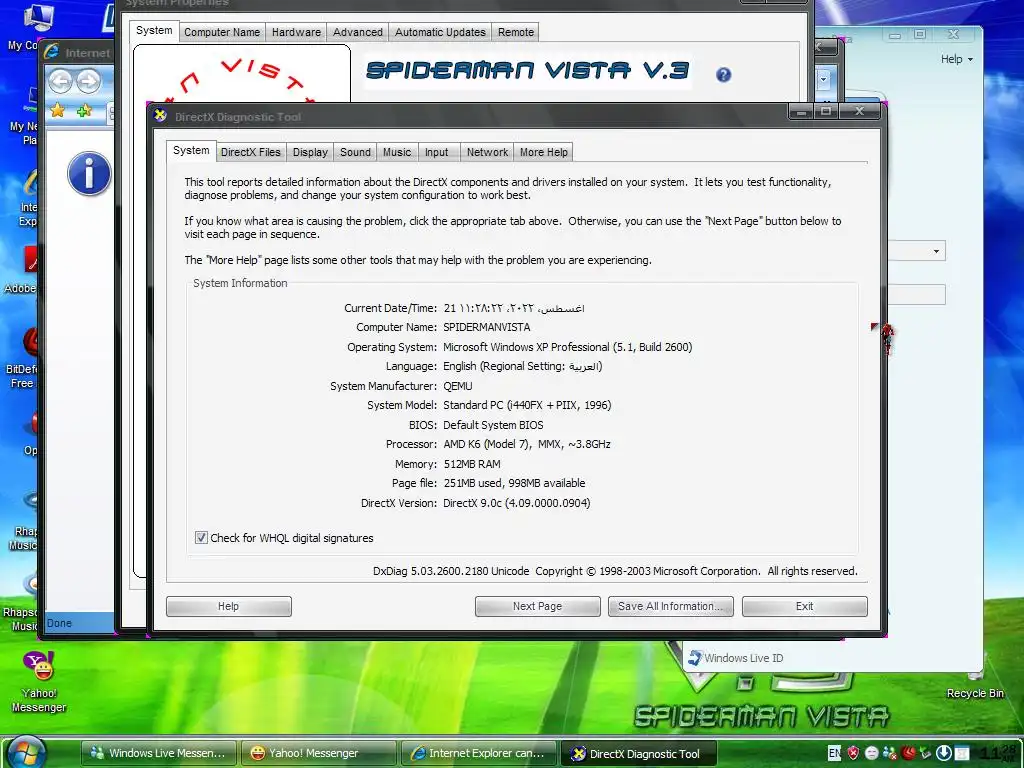Click the 512MB RAM memory value

472,464
